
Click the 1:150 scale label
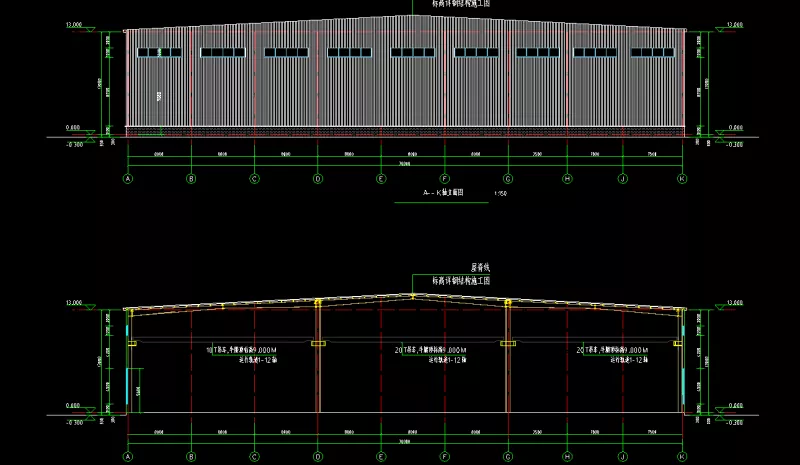[501, 193]
